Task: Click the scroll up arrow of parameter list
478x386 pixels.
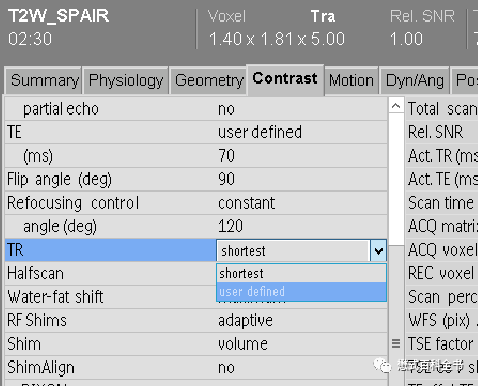Action: (396, 106)
